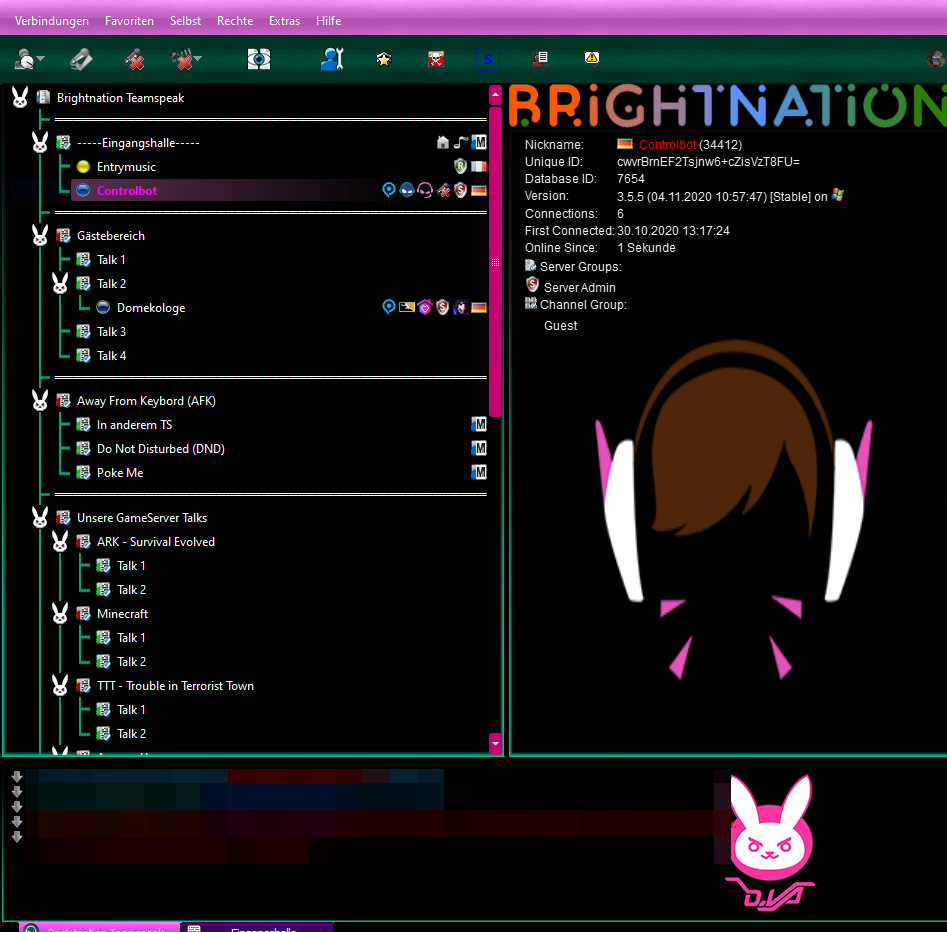Click the Brightnation banner image
The height and width of the screenshot is (932, 947).
(x=727, y=106)
